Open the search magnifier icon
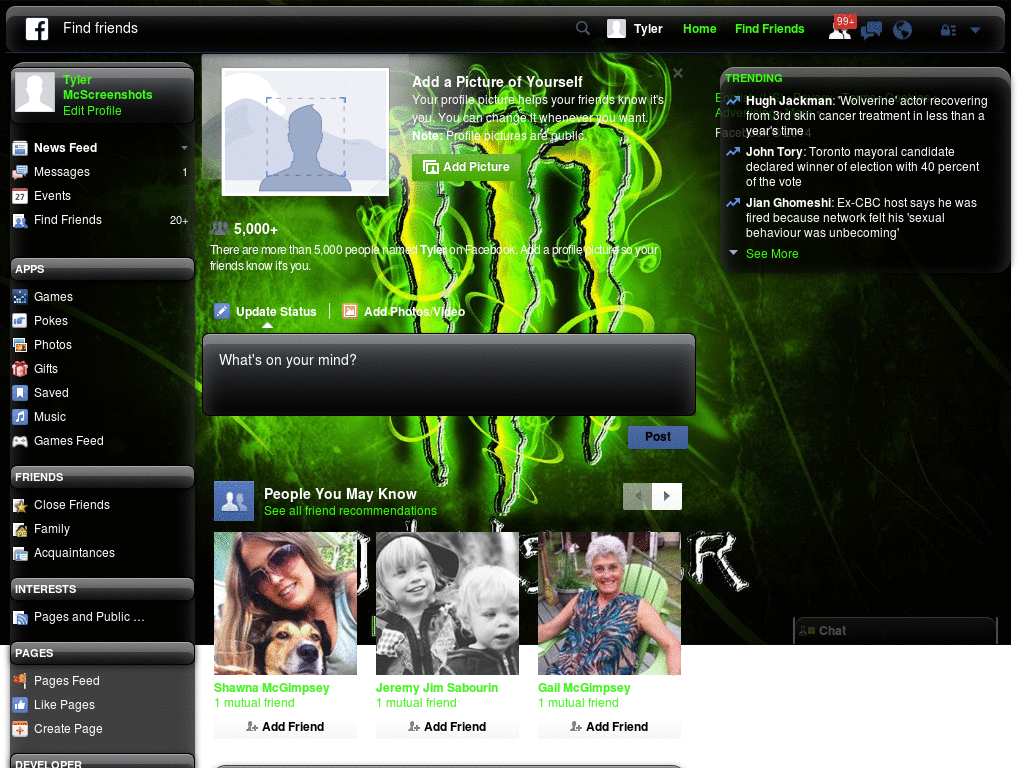The height and width of the screenshot is (768, 1024). (583, 28)
